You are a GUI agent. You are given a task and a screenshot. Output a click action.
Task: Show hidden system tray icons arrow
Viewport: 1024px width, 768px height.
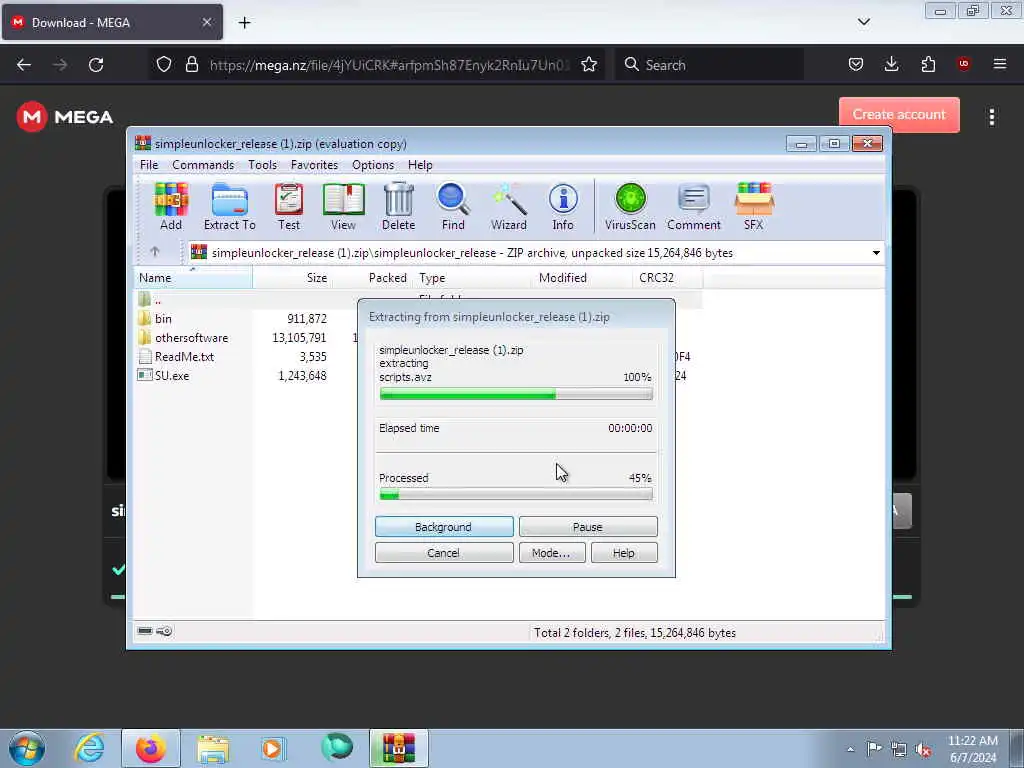[850, 749]
